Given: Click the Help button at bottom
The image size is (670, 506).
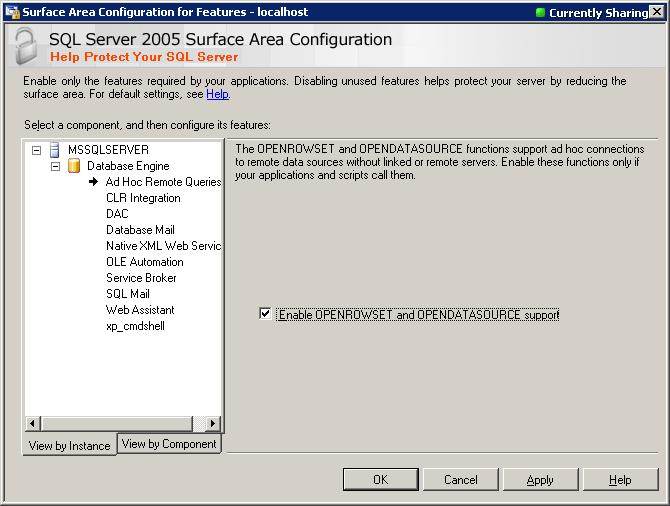Looking at the screenshot, I should (x=620, y=480).
